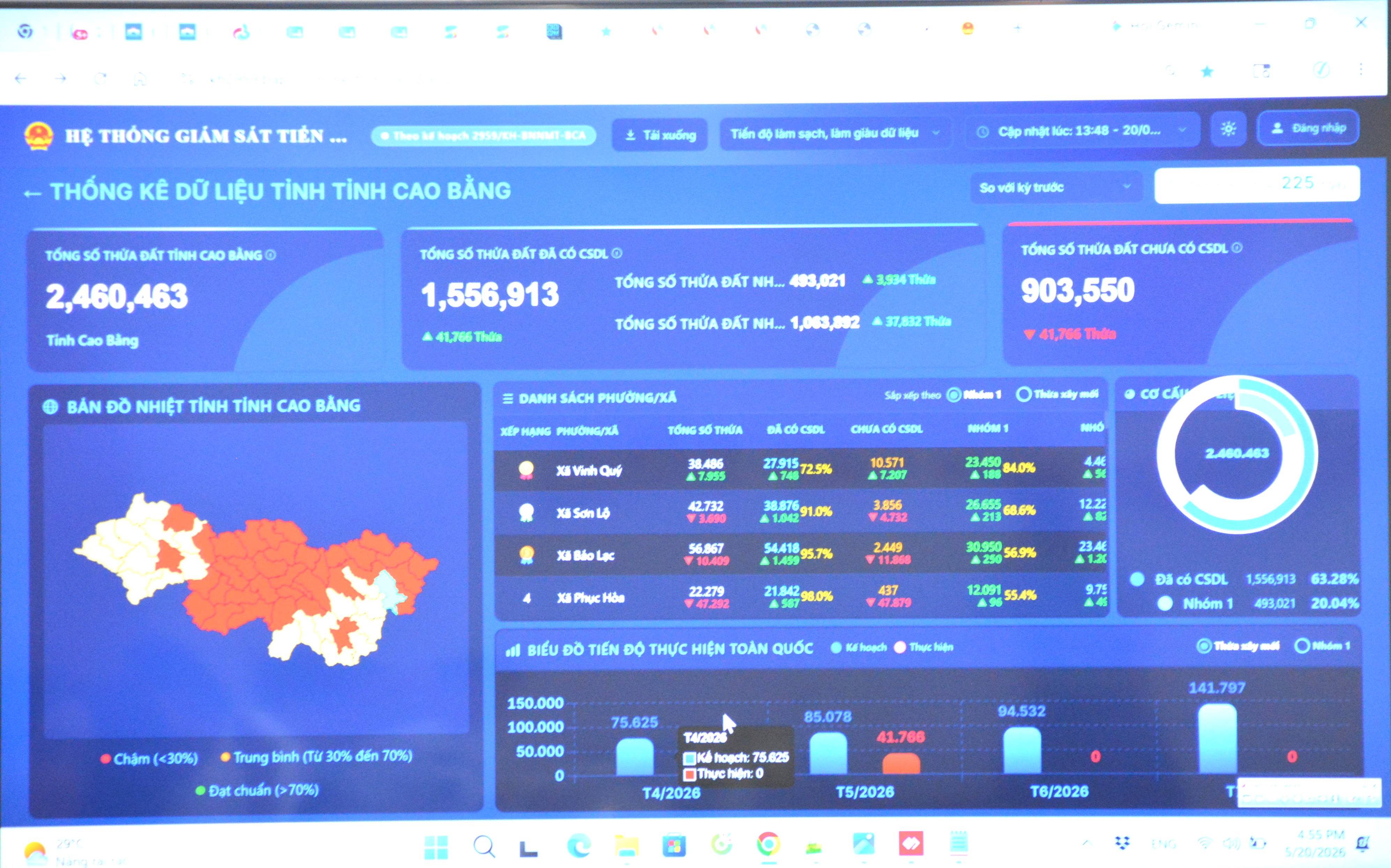Screen dimensions: 1391x868
Task: Open browser three-dot menu
Action: click(1361, 69)
